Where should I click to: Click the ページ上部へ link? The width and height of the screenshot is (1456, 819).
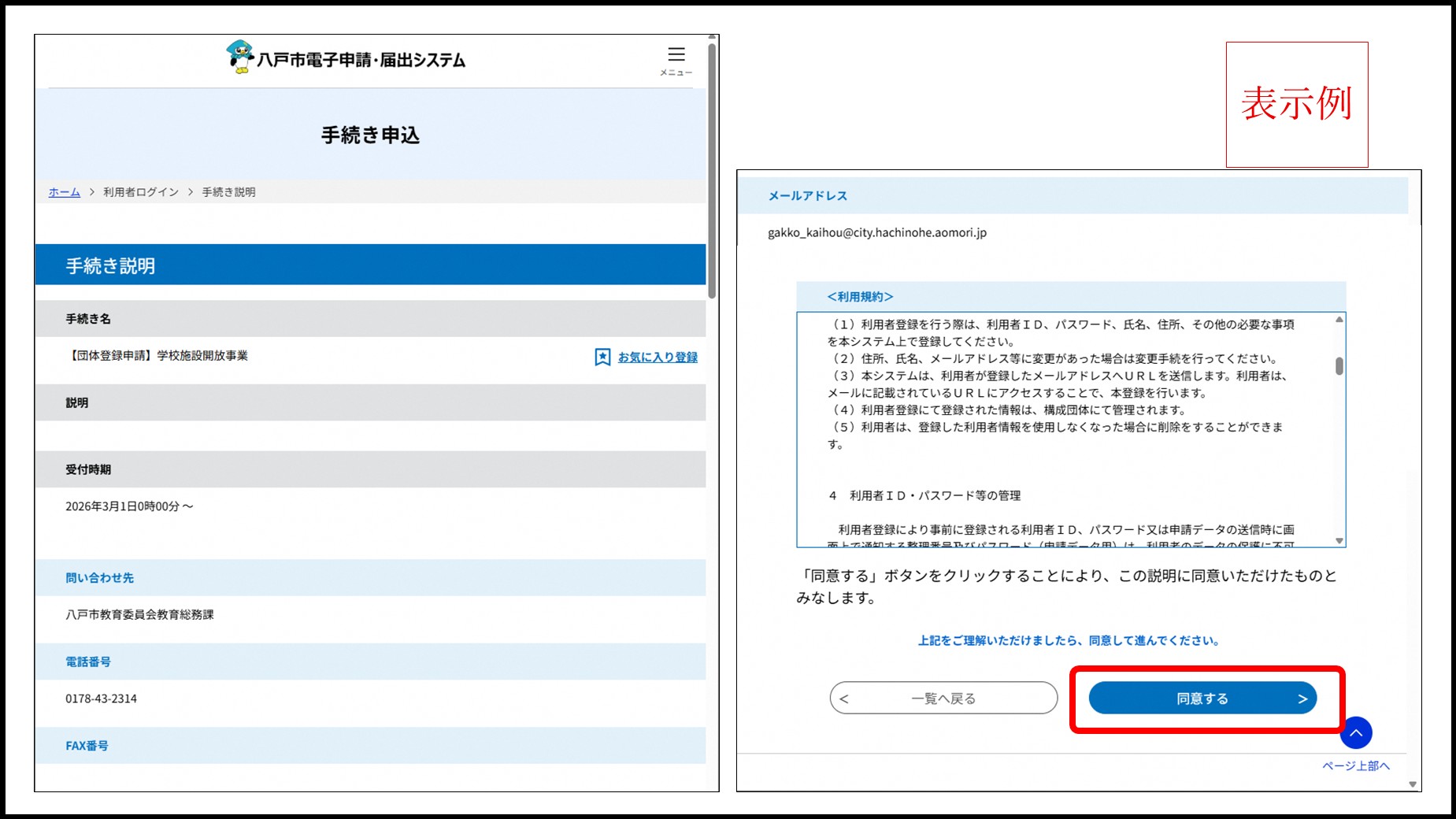coord(1355,766)
